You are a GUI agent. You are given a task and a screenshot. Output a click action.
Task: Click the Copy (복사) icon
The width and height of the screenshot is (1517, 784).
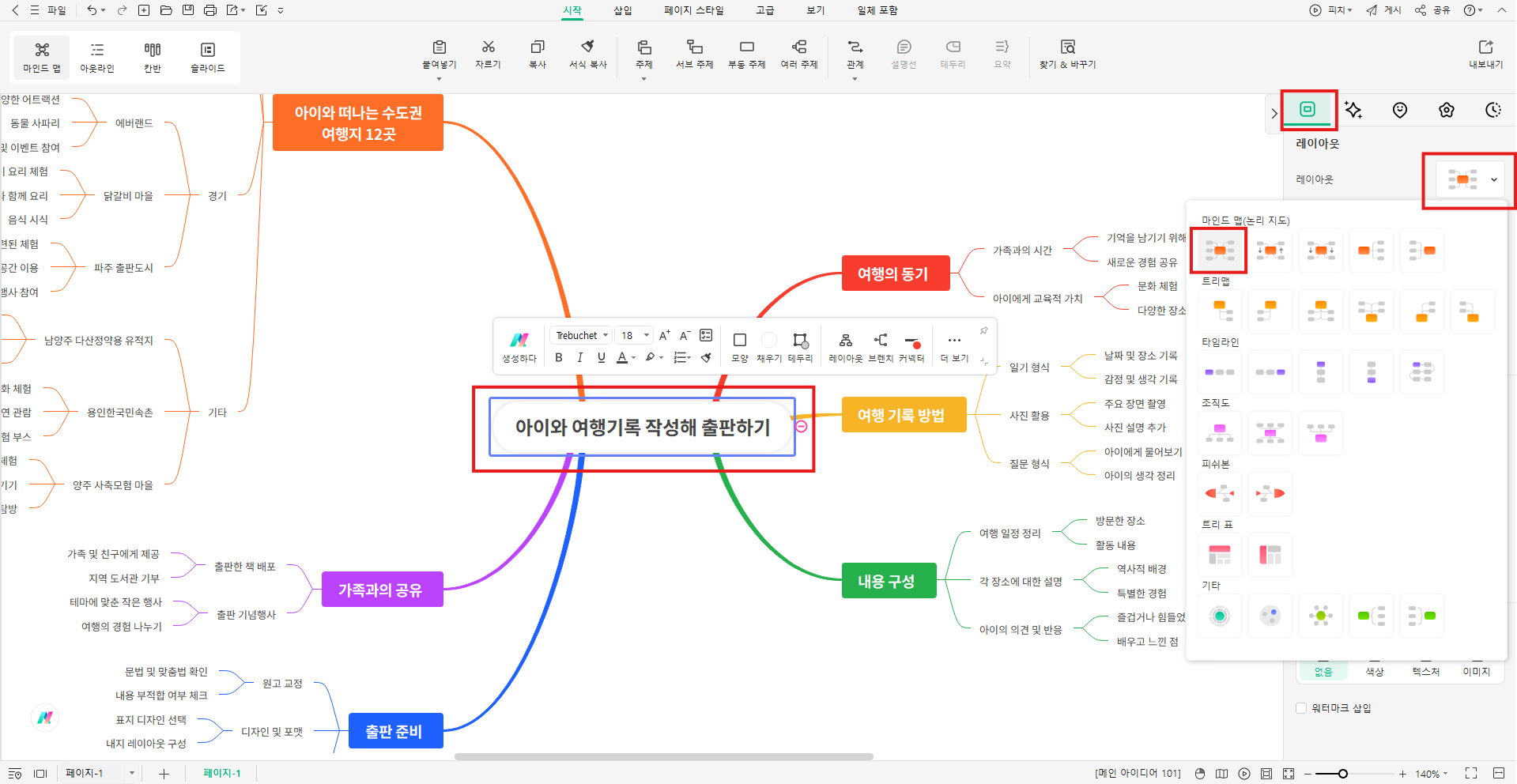538,47
